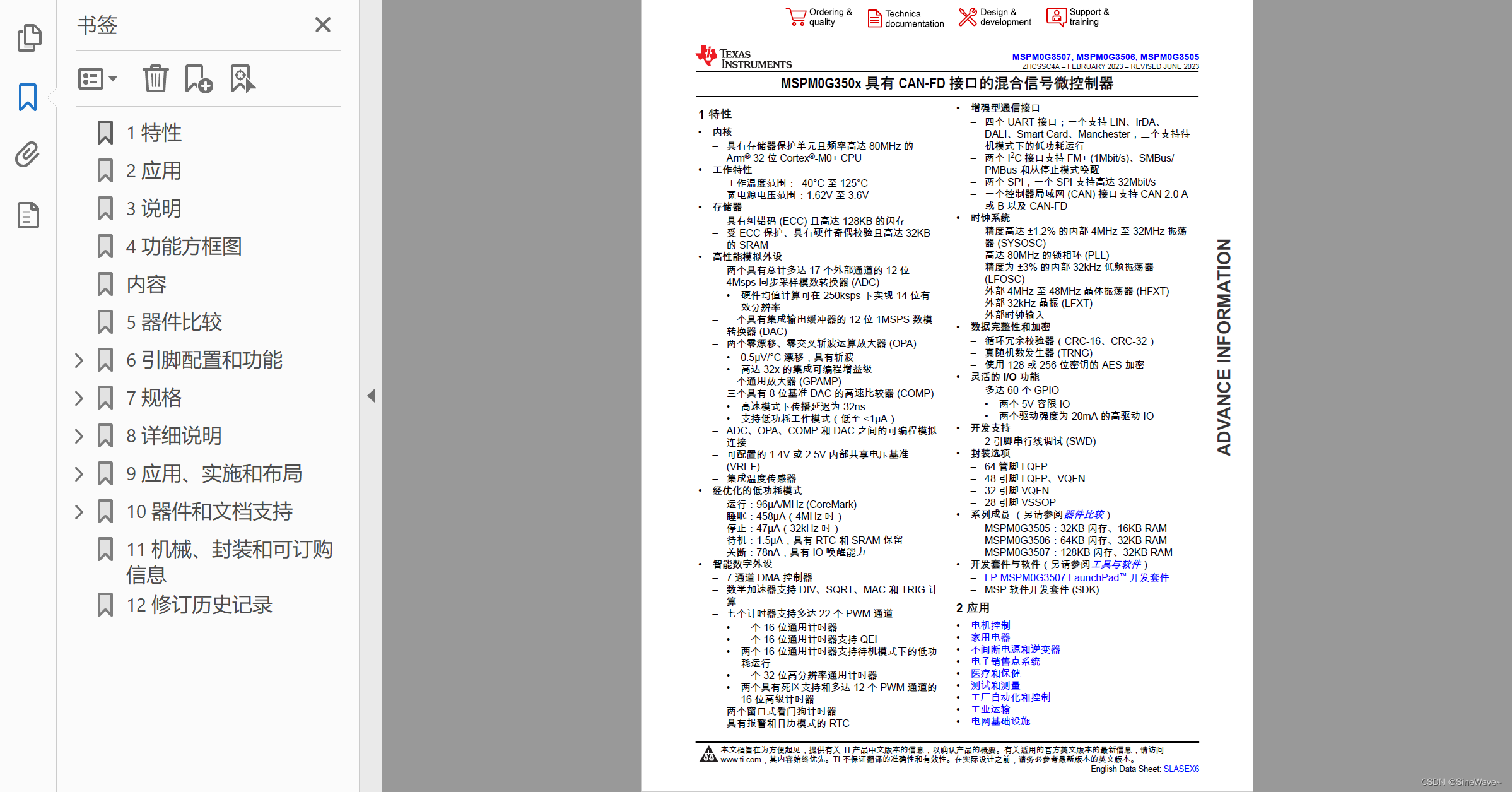Click the find current bookmark icon

tap(242, 79)
